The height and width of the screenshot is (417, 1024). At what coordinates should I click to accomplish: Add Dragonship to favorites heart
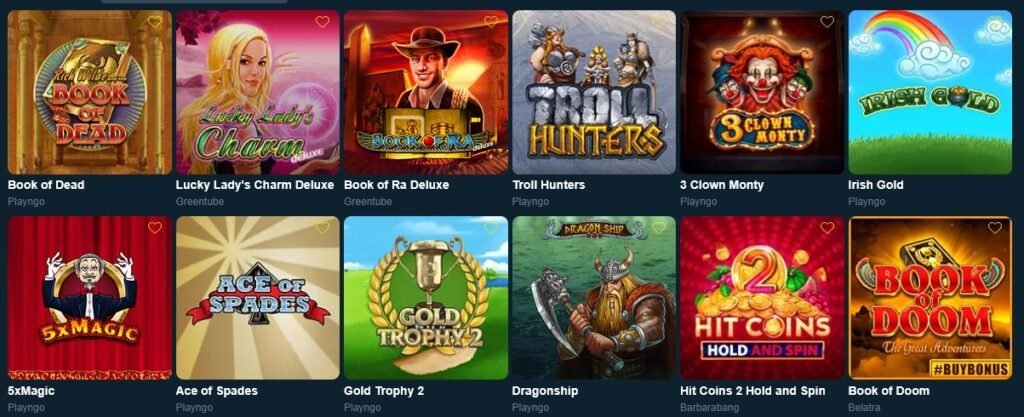point(659,228)
